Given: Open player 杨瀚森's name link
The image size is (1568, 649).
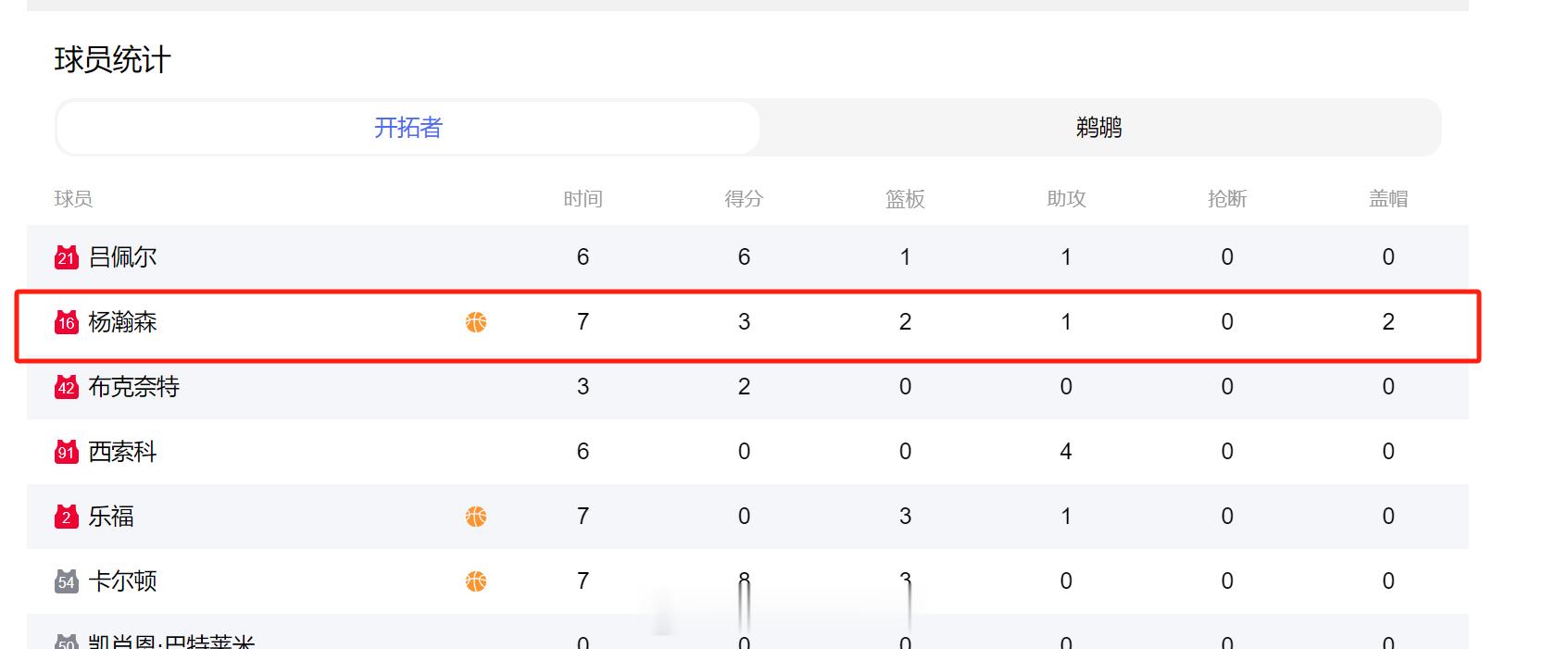Looking at the screenshot, I should point(122,322).
